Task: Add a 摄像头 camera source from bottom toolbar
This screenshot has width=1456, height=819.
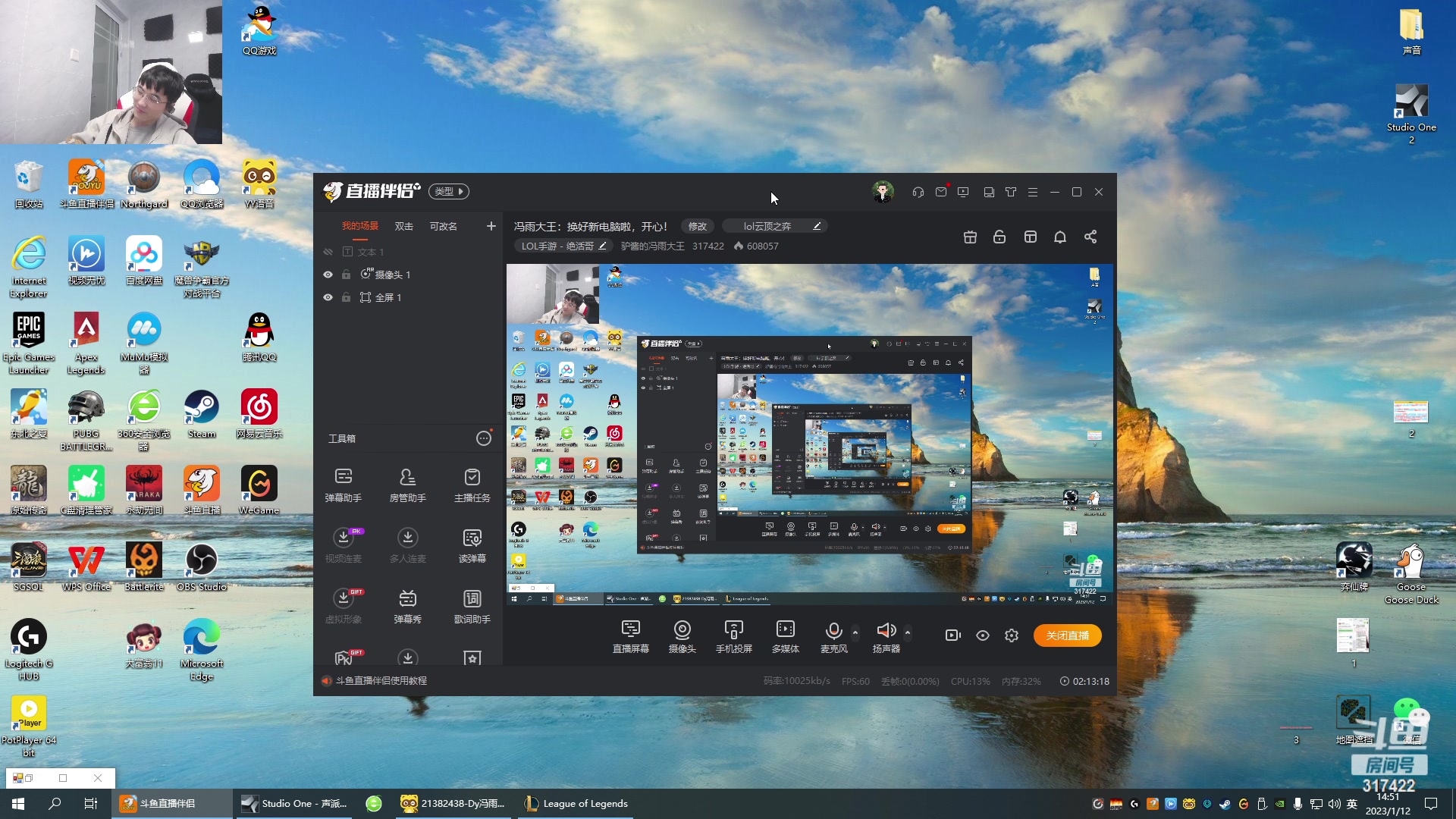Action: [682, 635]
